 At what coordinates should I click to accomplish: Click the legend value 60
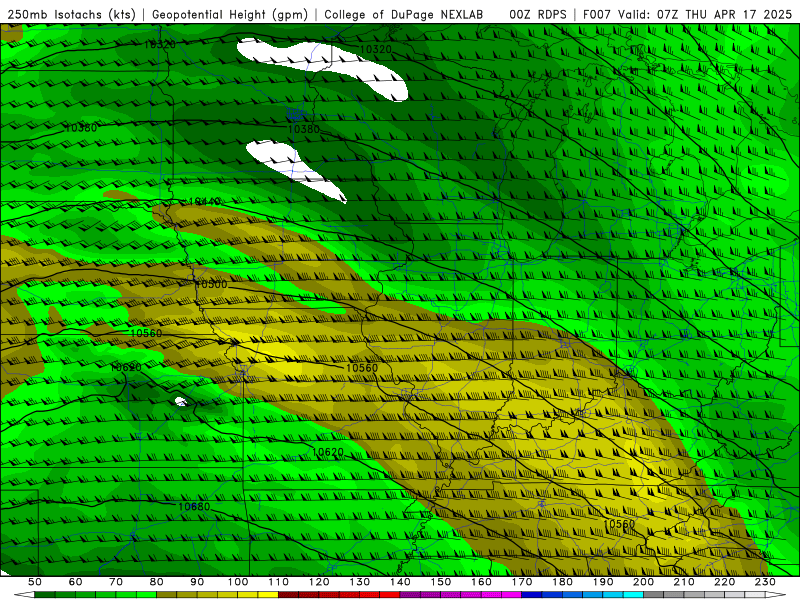[x=75, y=582]
